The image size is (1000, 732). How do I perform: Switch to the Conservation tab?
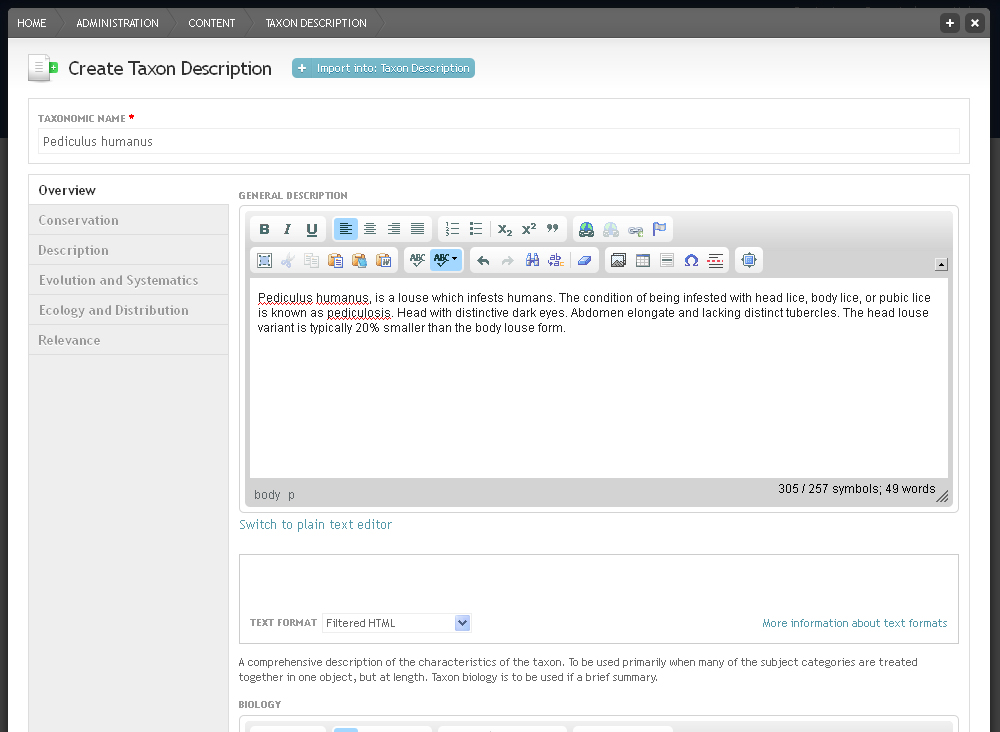pos(128,220)
